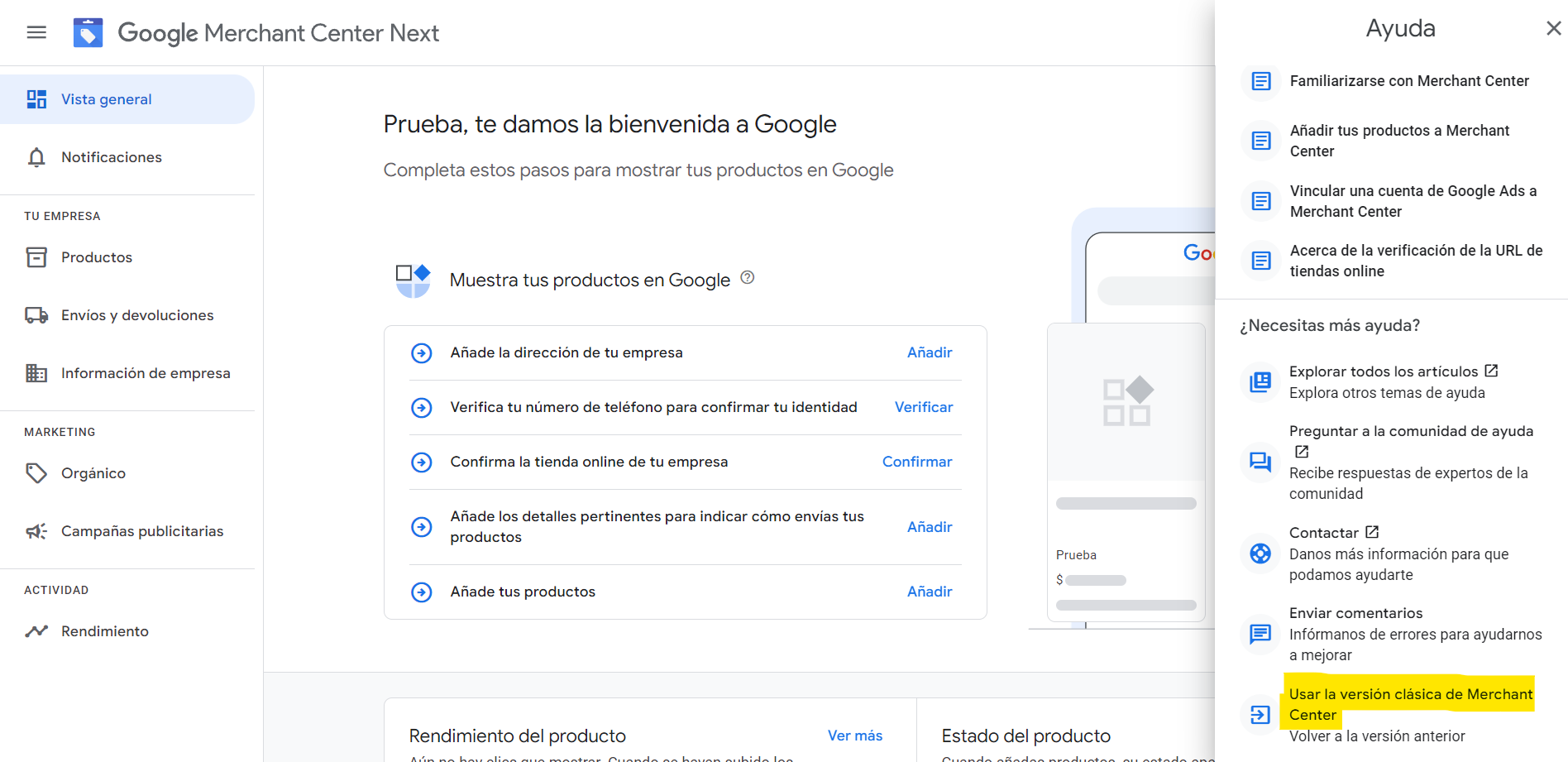Open Vincular una cuenta de Google Ads article
Viewport: 1568px width, 762px height.
click(x=1413, y=201)
